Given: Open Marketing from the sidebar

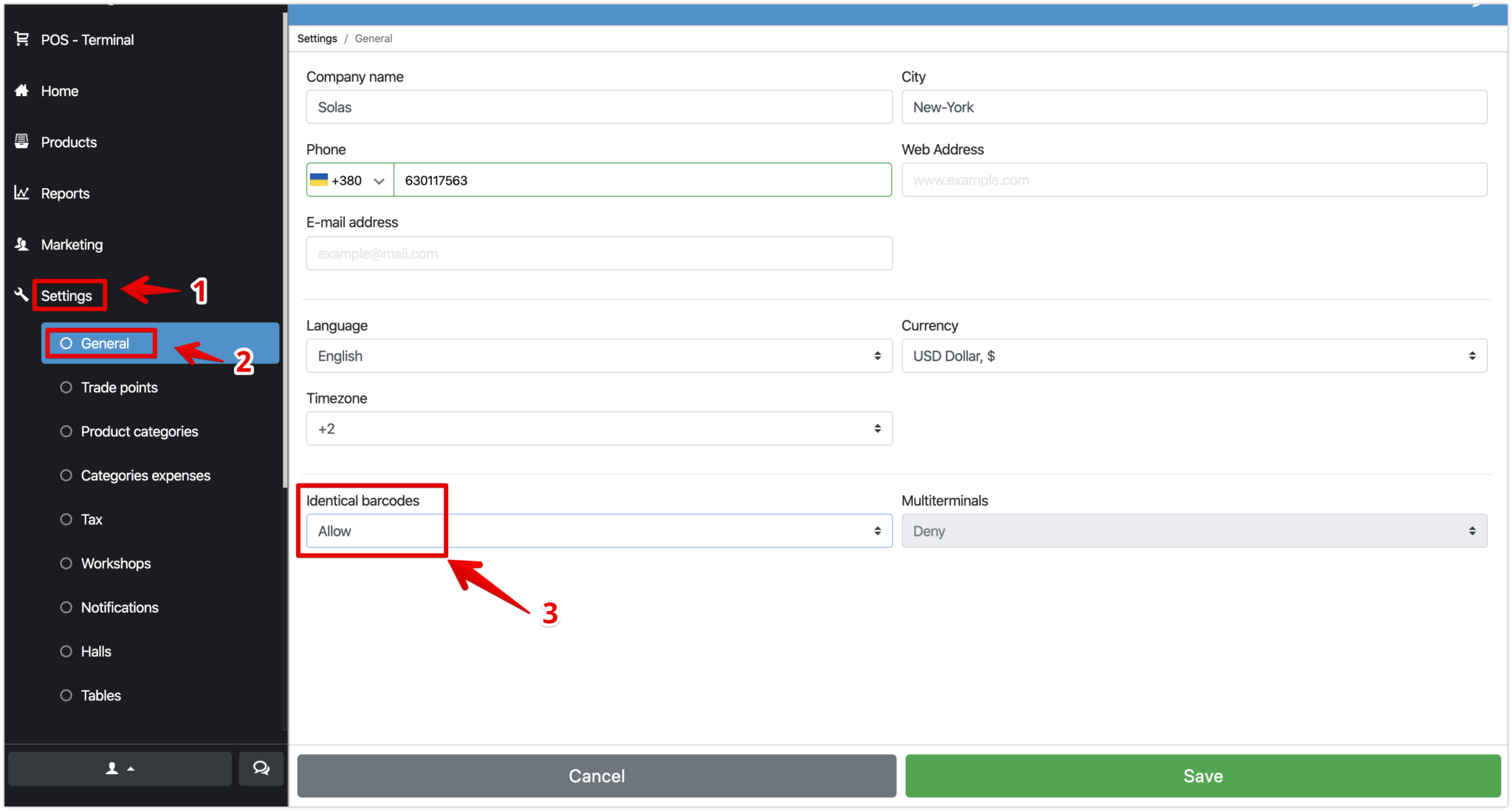Looking at the screenshot, I should coord(21,244).
